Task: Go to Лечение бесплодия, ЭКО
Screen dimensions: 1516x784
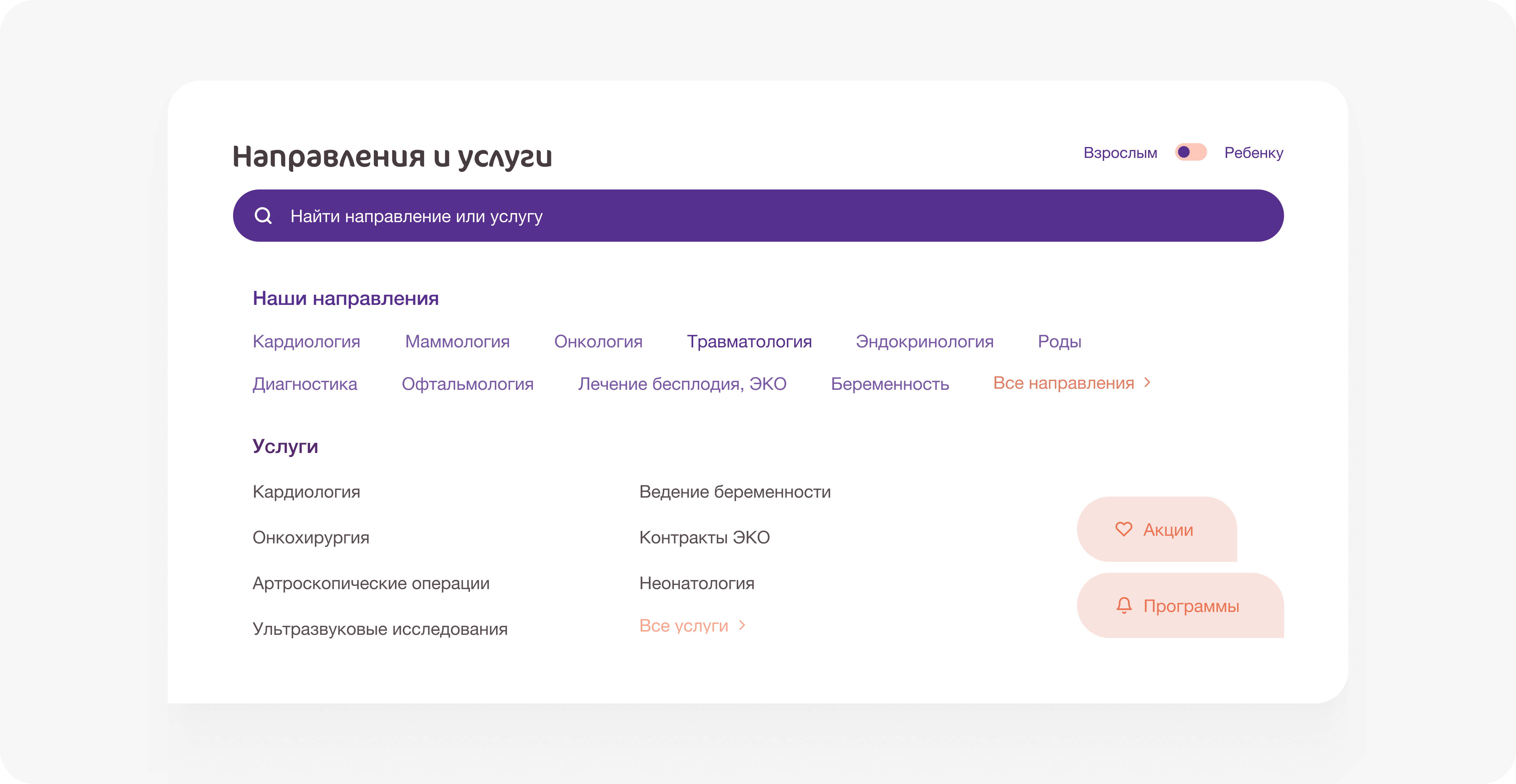Action: click(681, 384)
